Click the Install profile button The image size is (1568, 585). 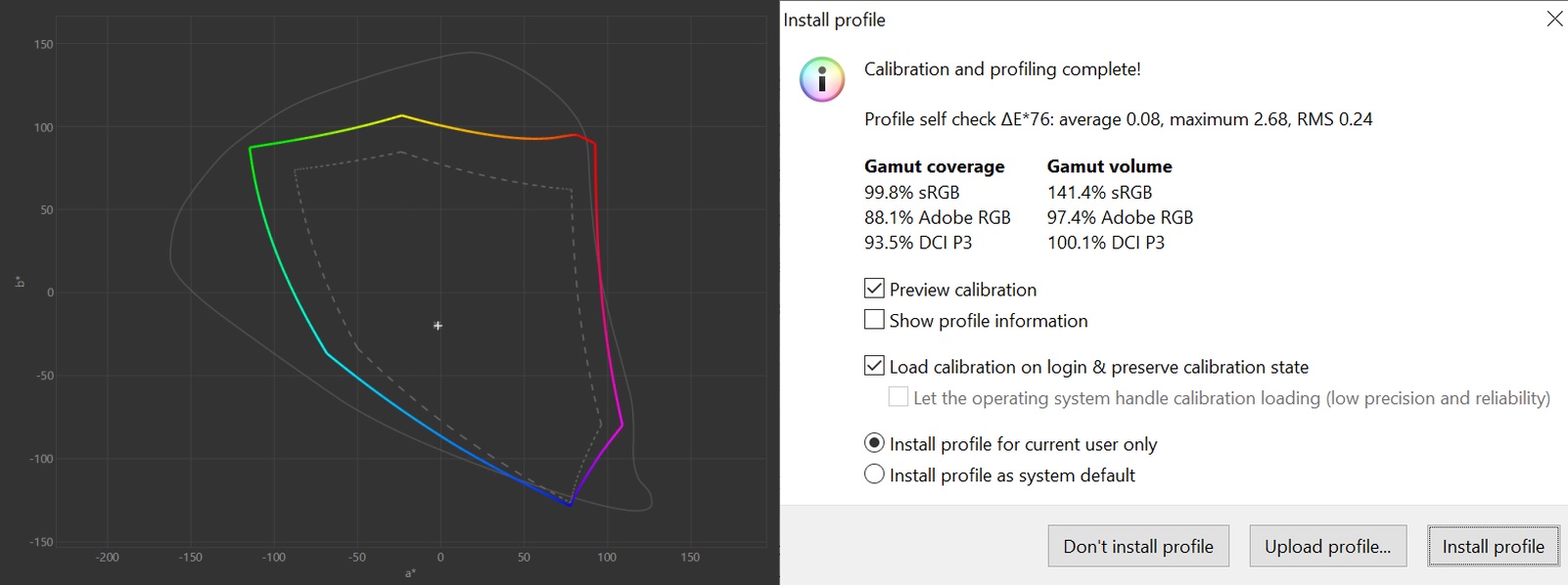(x=1493, y=546)
